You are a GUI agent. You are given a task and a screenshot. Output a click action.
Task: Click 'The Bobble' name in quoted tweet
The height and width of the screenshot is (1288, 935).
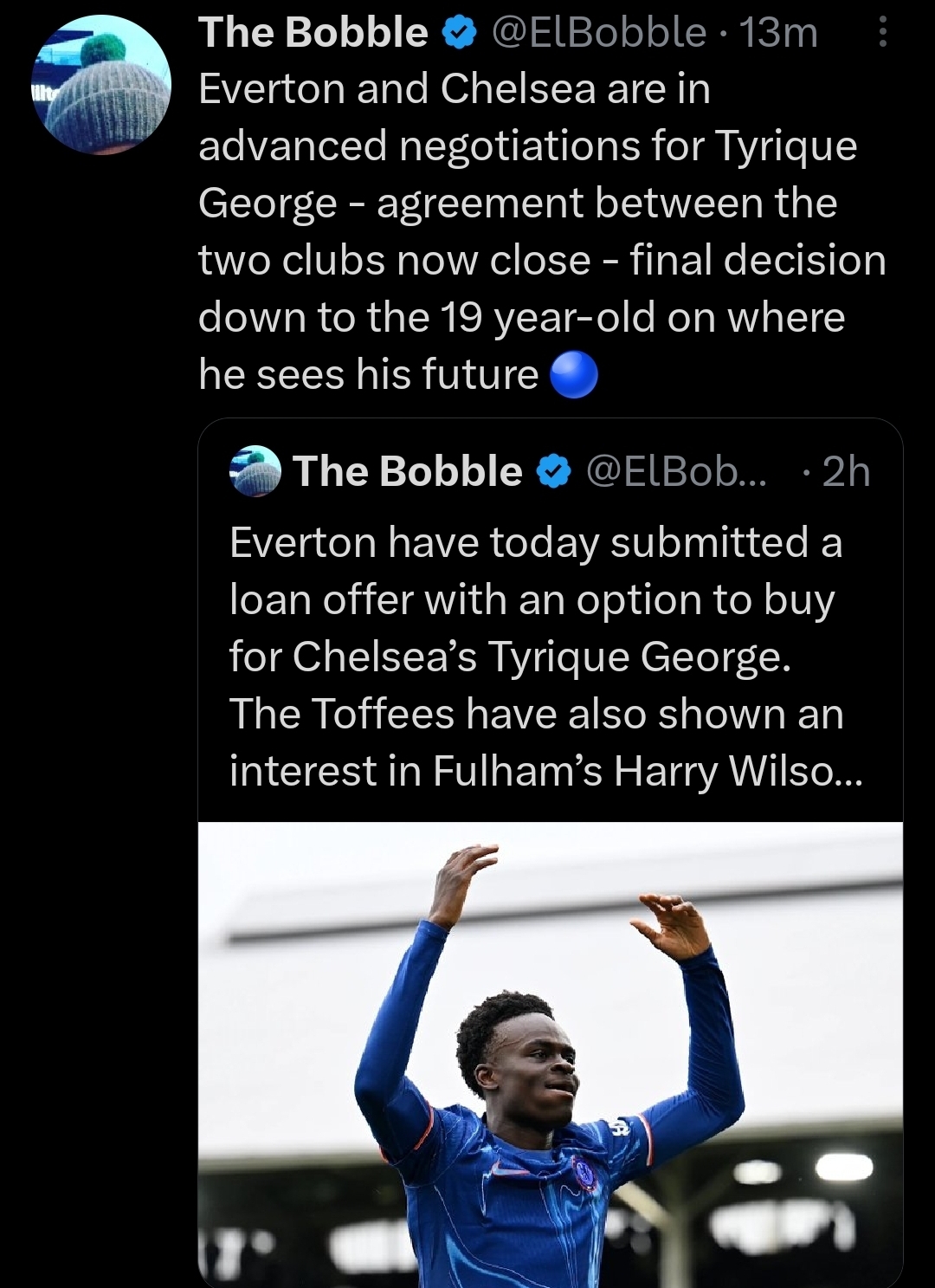point(407,472)
